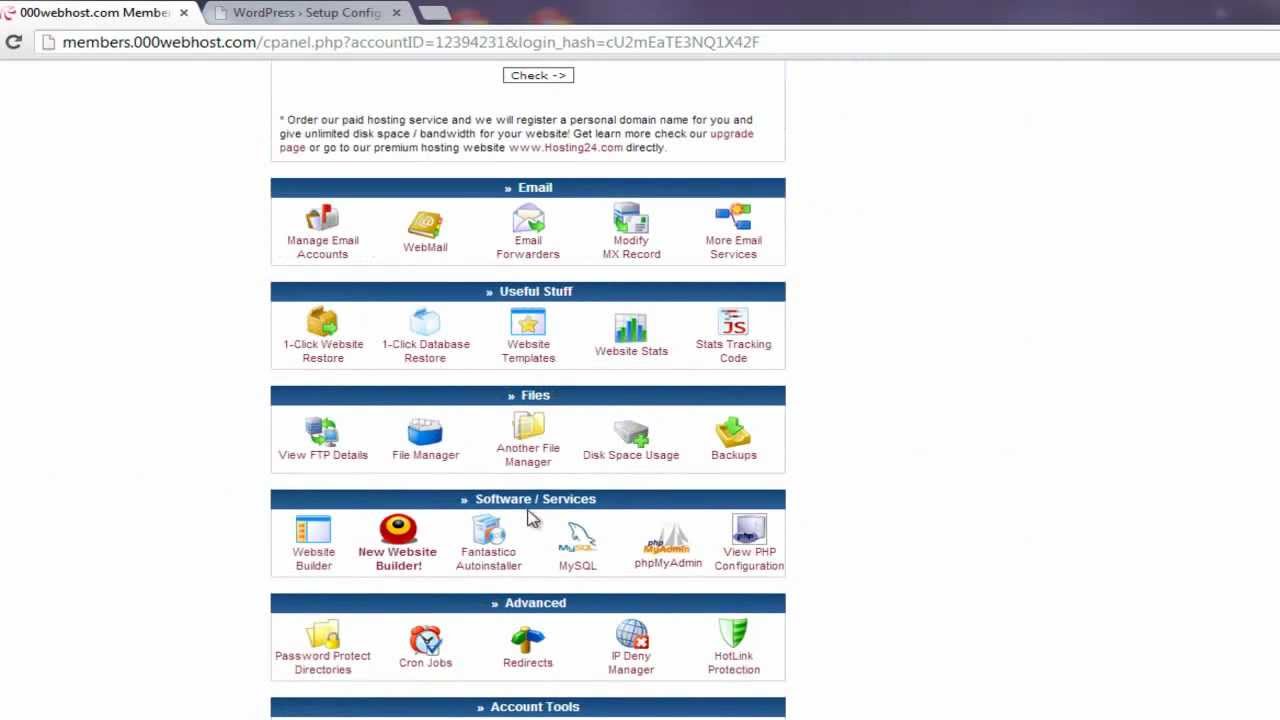
Task: Open Website Templates icon
Action: [528, 321]
